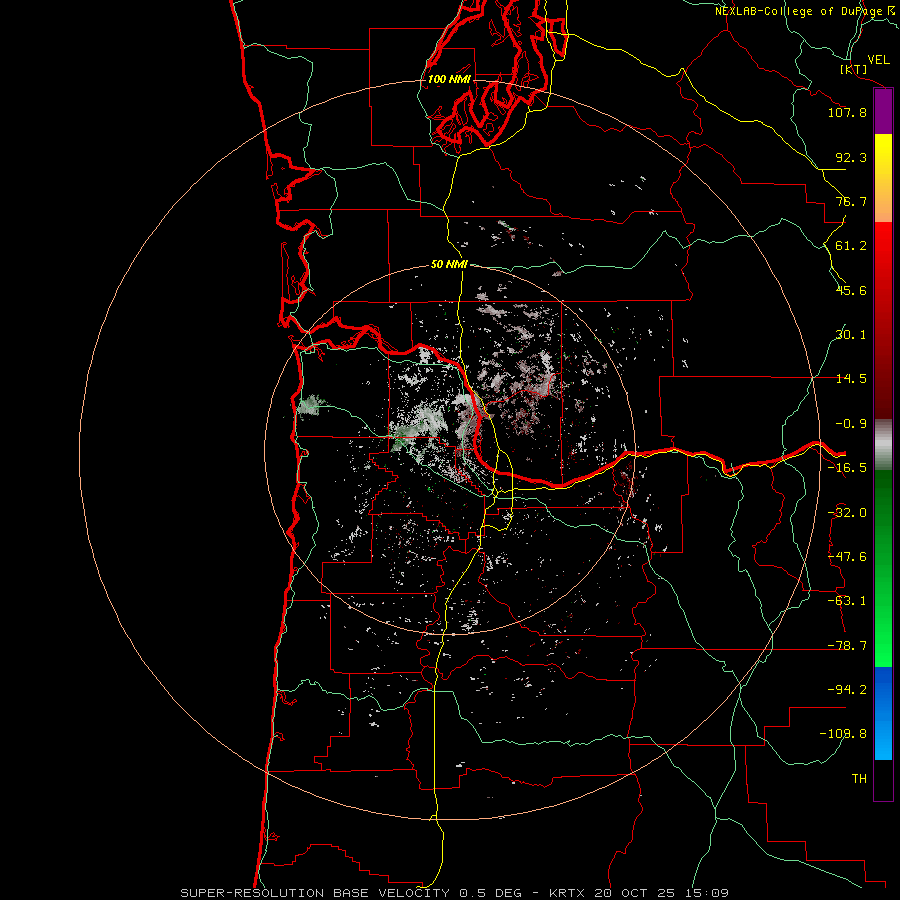The image size is (900, 900).
Task: Click the [KT] units label
Action: click(854, 69)
